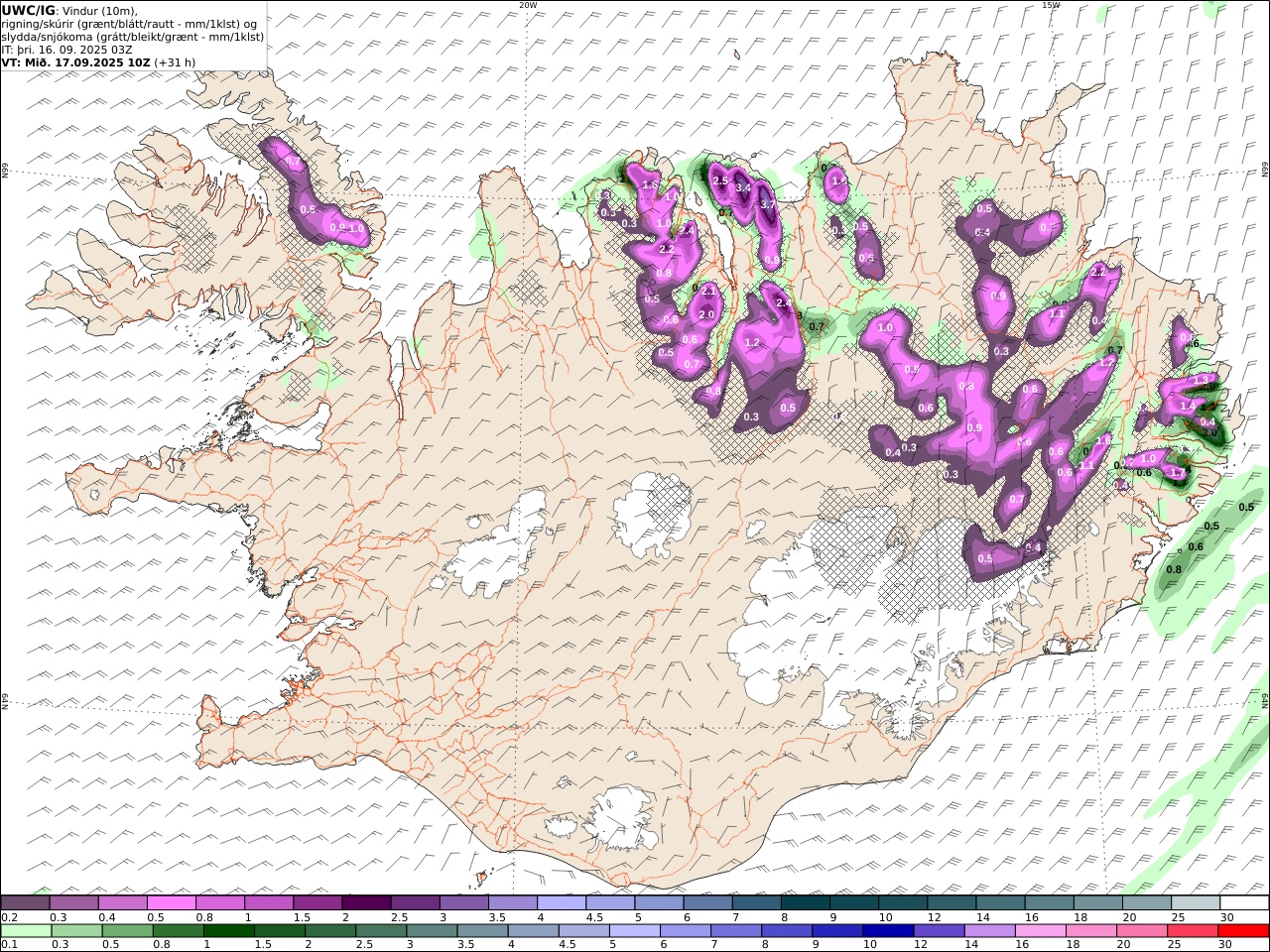Click the '1.4' value on the east coast
1270x952 pixels.
[x=1188, y=406]
